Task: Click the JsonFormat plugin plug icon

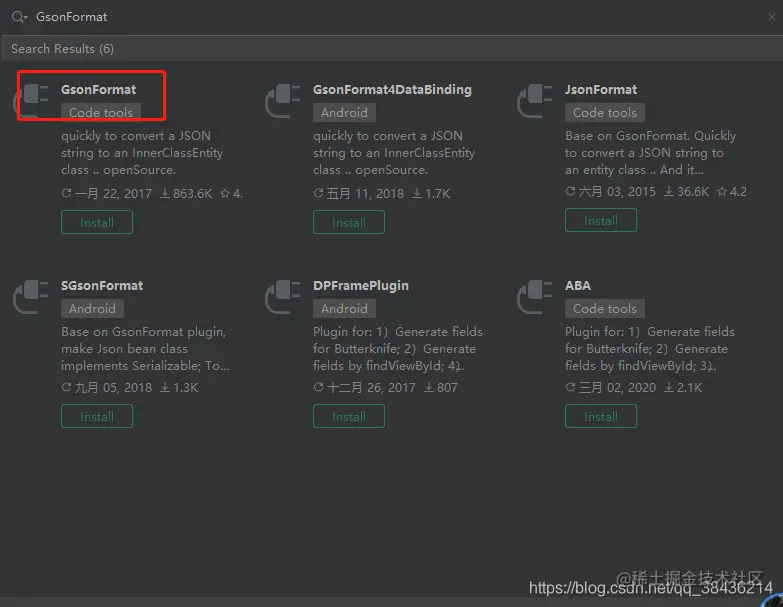Action: [x=534, y=100]
